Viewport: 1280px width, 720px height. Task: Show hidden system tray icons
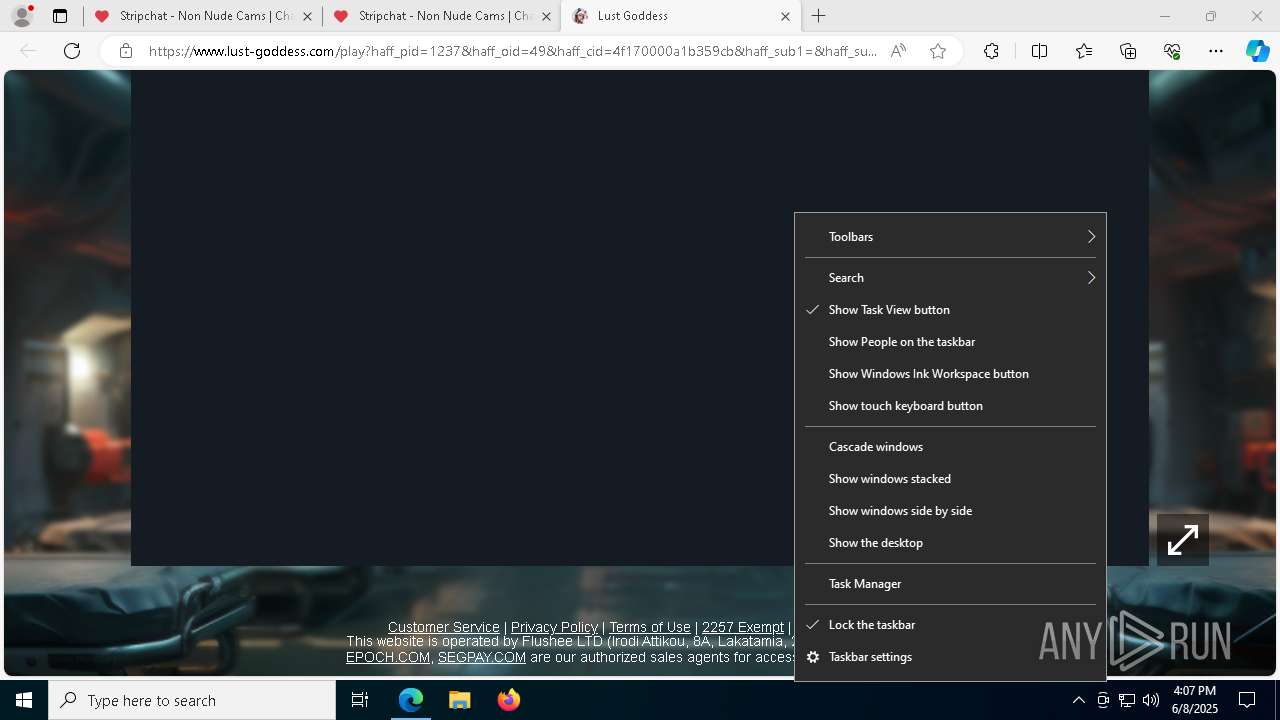(1078, 700)
